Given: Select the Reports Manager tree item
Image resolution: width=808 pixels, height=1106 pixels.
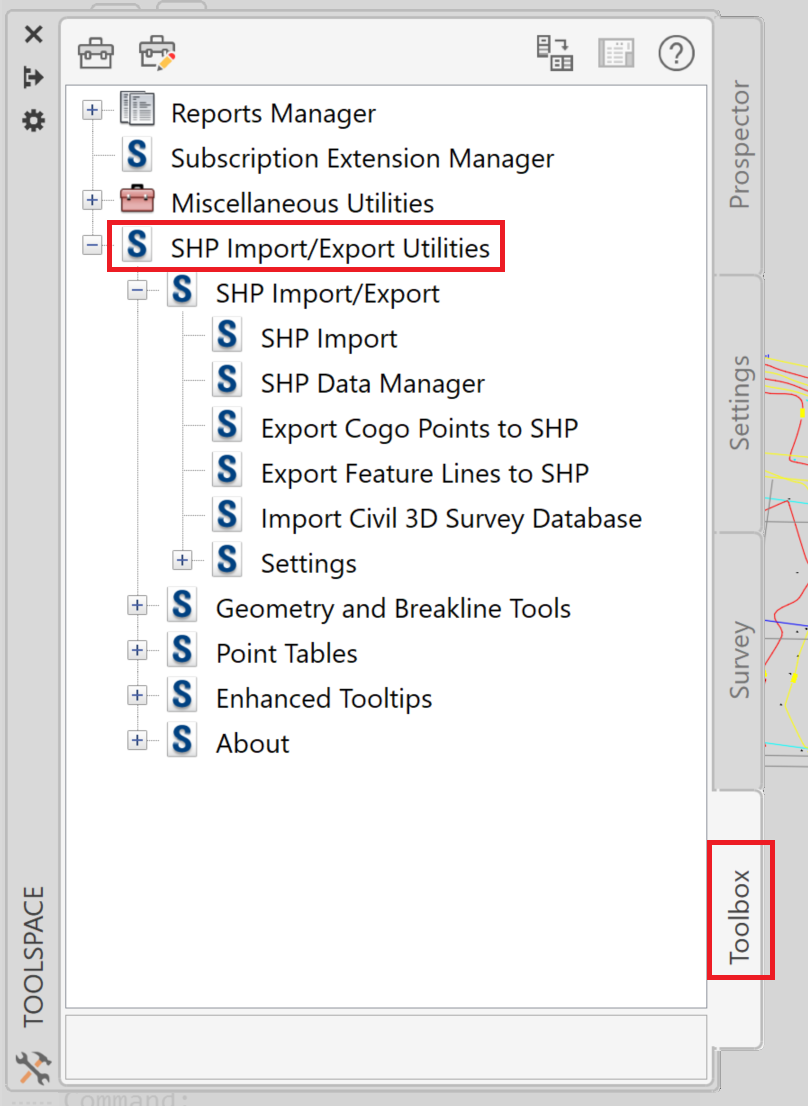Looking at the screenshot, I should 273,114.
